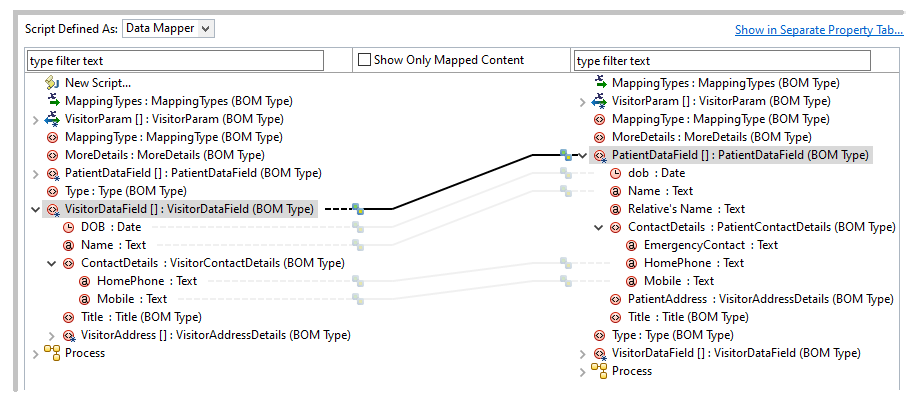The width and height of the screenshot is (907, 393).
Task: Click Show in Separate Property Tab link
Action: pos(818,30)
